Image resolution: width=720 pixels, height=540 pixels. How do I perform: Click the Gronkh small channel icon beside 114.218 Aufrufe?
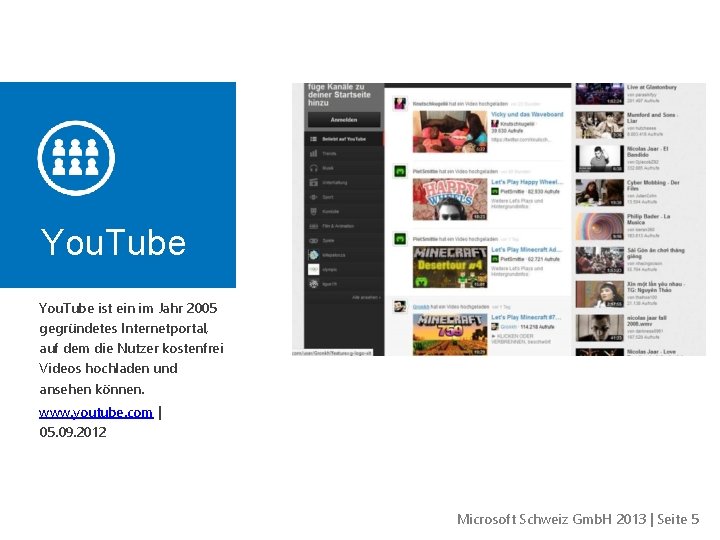[x=495, y=327]
